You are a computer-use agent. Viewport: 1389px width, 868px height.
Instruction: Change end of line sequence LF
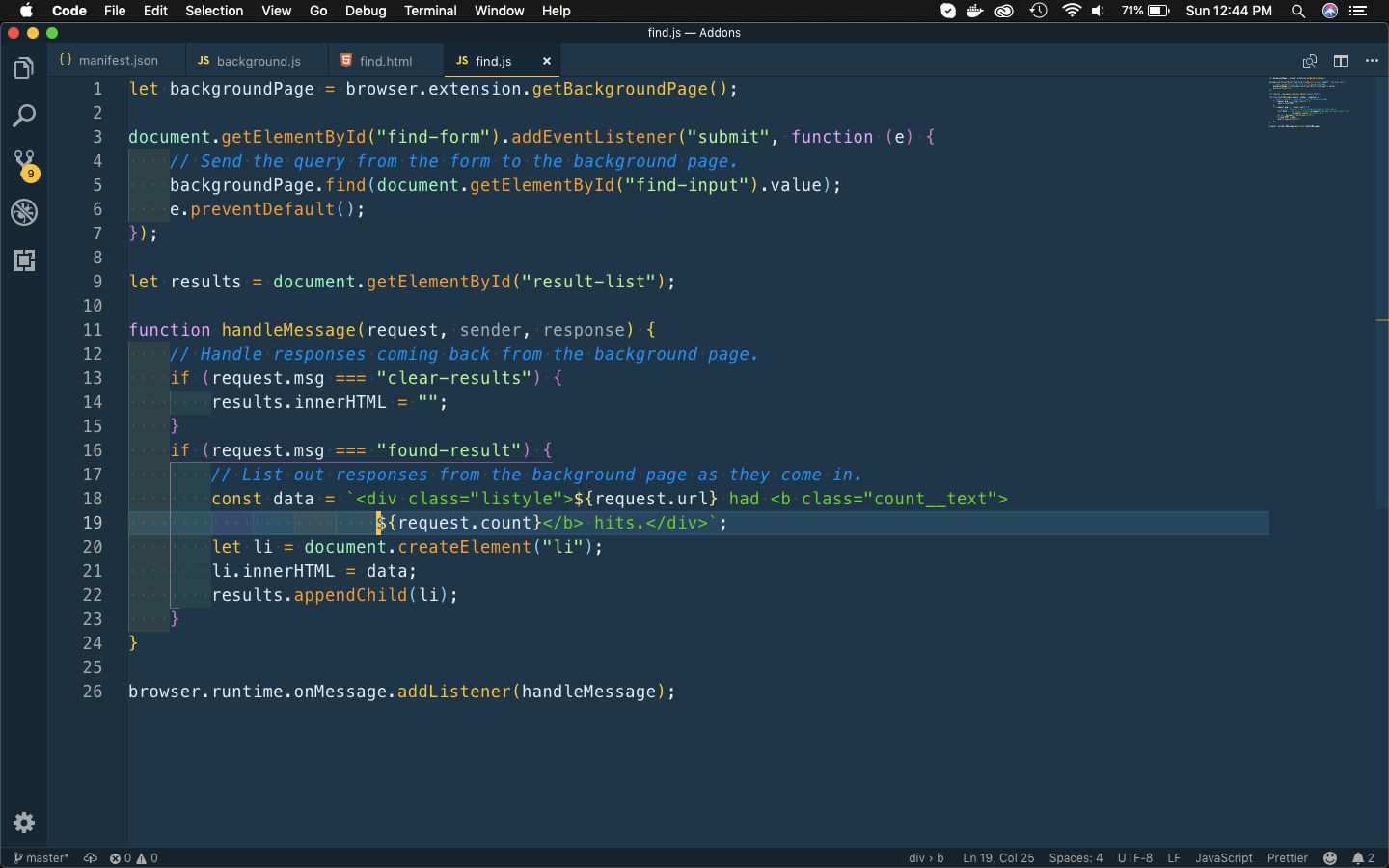(1174, 857)
